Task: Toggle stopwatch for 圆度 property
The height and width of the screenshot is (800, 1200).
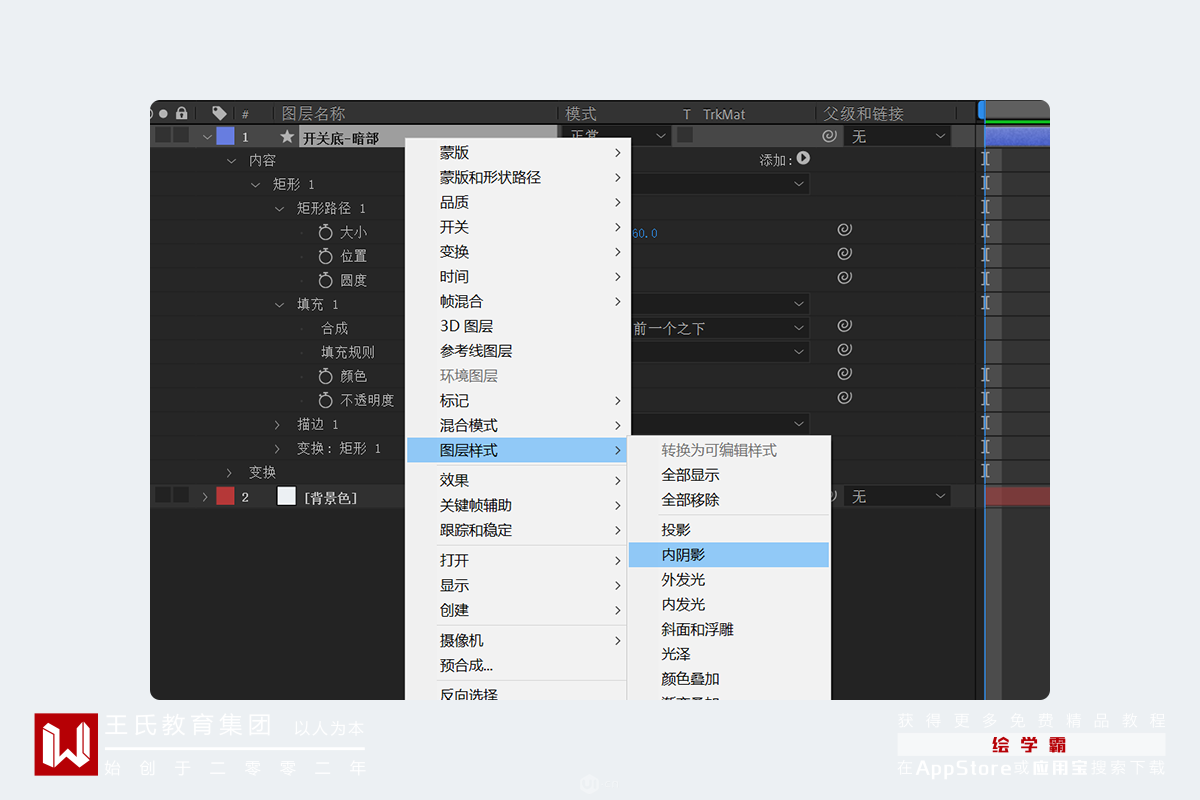Action: pos(325,280)
